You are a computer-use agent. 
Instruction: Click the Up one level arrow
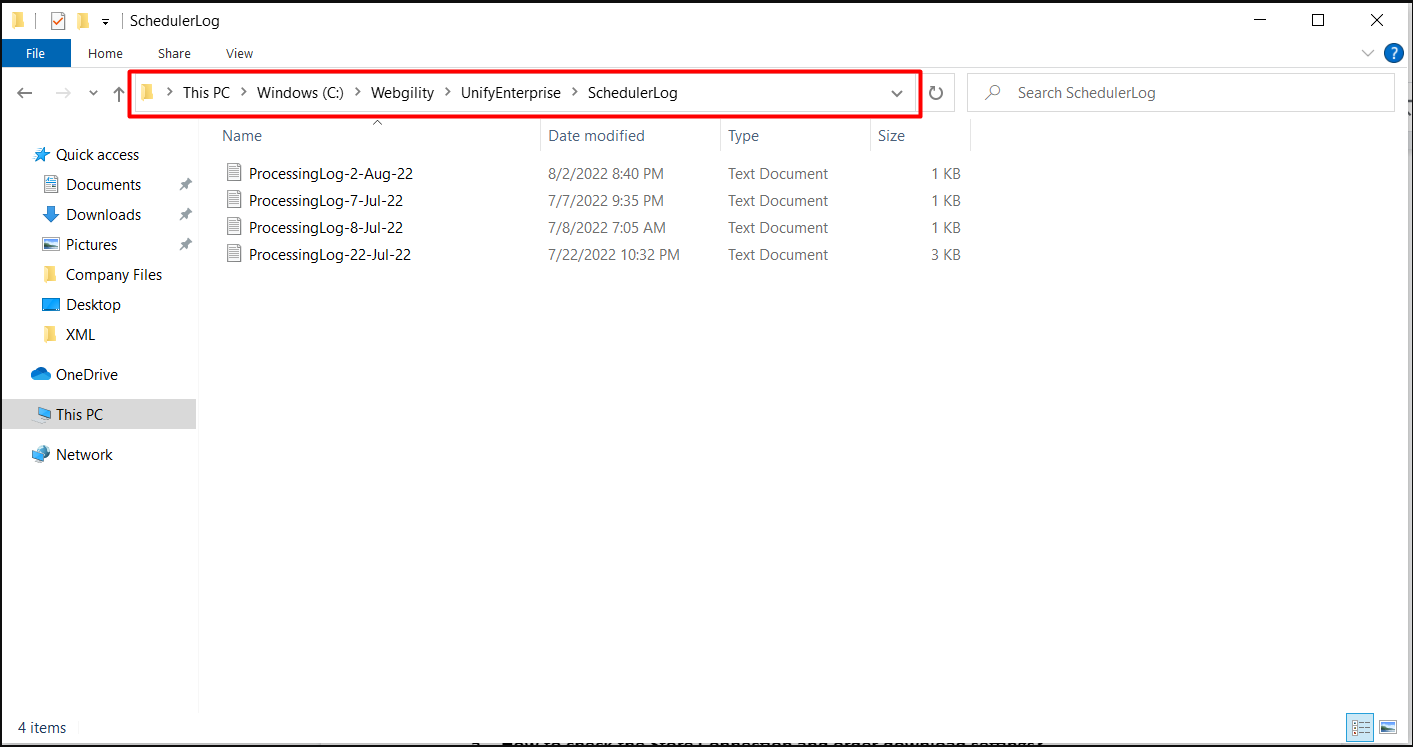point(119,93)
